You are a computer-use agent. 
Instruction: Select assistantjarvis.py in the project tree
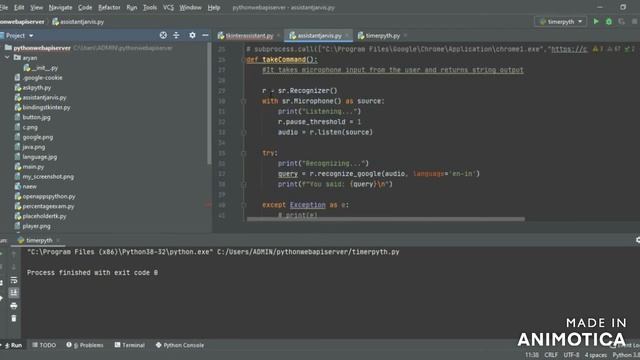[x=44, y=98]
